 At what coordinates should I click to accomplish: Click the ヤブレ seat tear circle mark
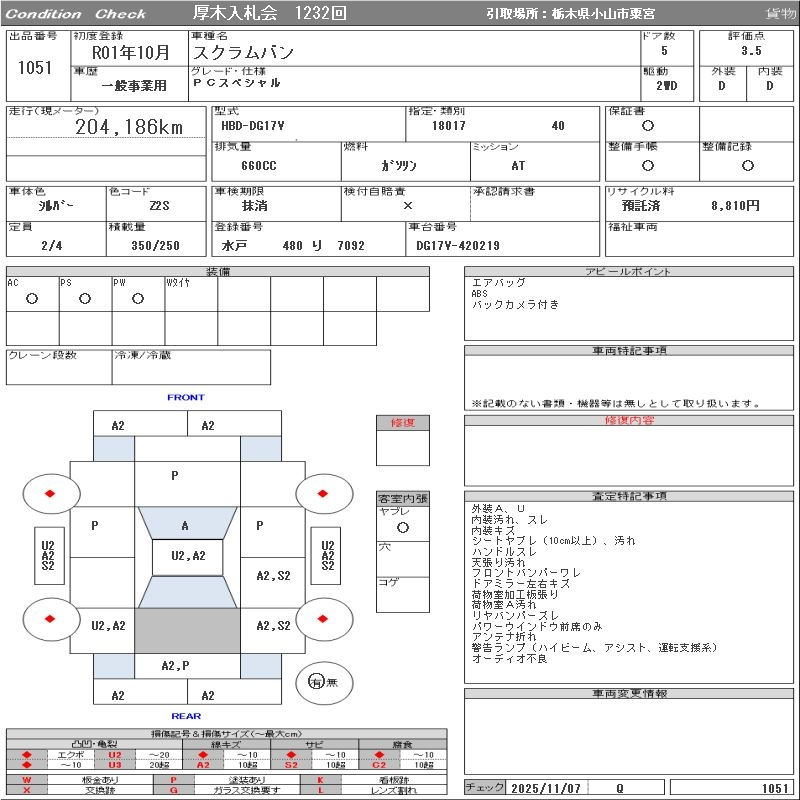402,526
